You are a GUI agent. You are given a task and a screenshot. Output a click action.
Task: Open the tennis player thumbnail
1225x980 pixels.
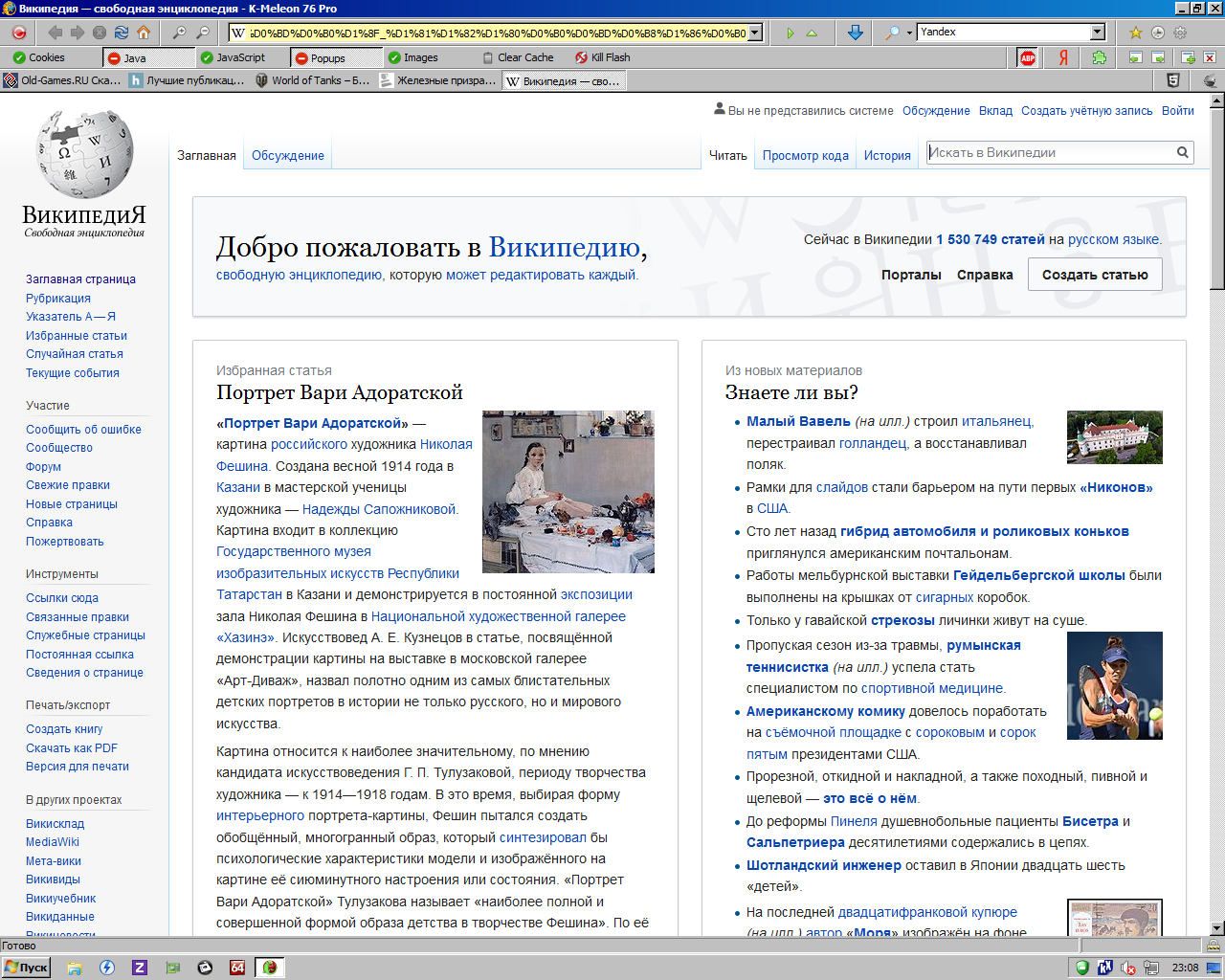pos(1115,685)
